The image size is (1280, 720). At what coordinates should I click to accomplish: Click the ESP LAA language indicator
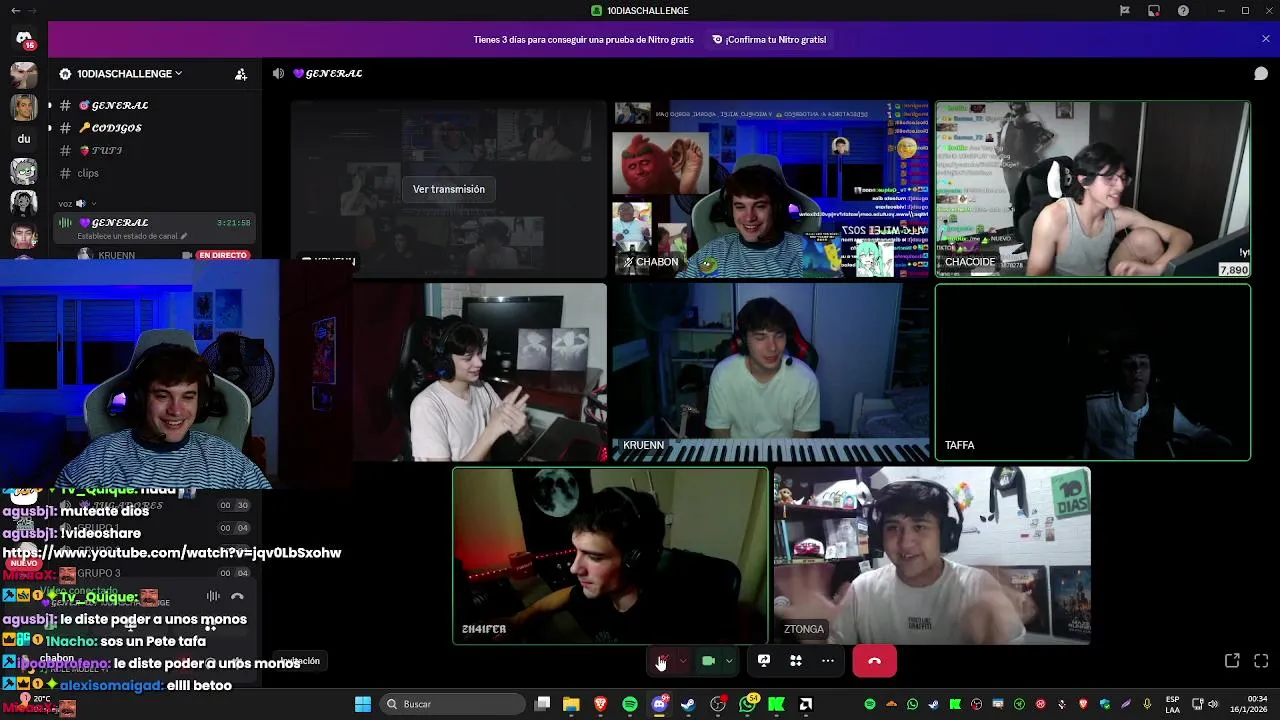(1172, 704)
